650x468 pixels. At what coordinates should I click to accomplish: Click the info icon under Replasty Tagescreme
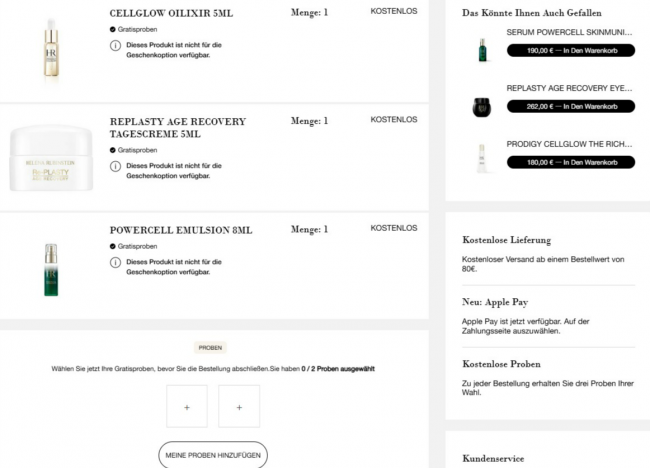point(115,166)
